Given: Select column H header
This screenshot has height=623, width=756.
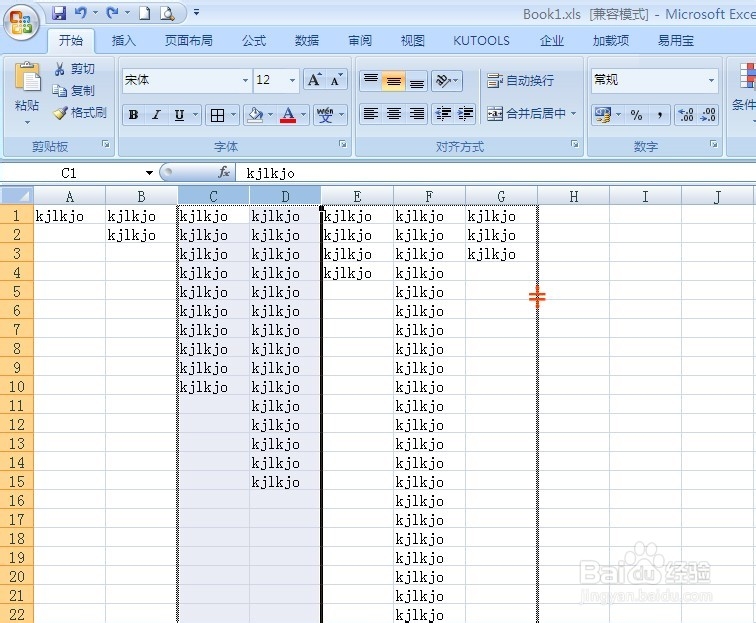Looking at the screenshot, I should 573,196.
